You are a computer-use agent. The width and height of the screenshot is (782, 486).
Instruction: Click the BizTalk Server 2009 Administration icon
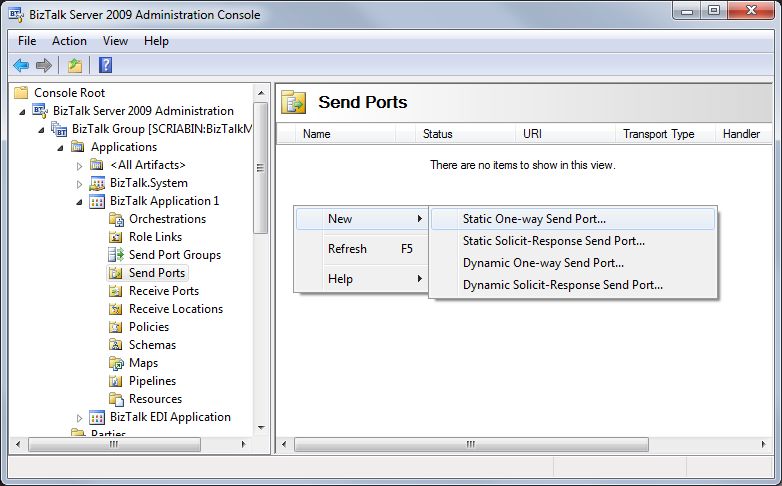coord(40,110)
